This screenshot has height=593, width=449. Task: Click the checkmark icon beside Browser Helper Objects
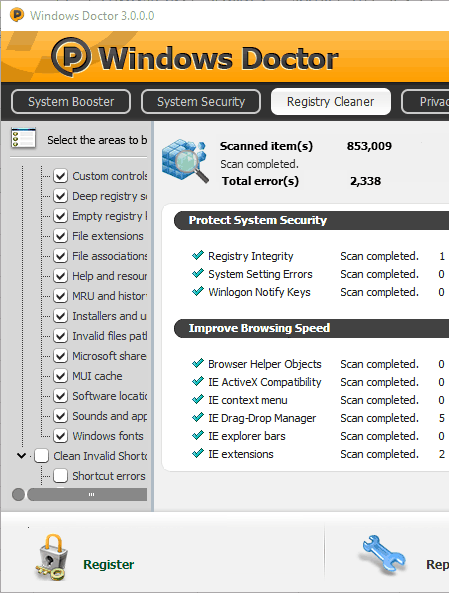[x=198, y=363]
